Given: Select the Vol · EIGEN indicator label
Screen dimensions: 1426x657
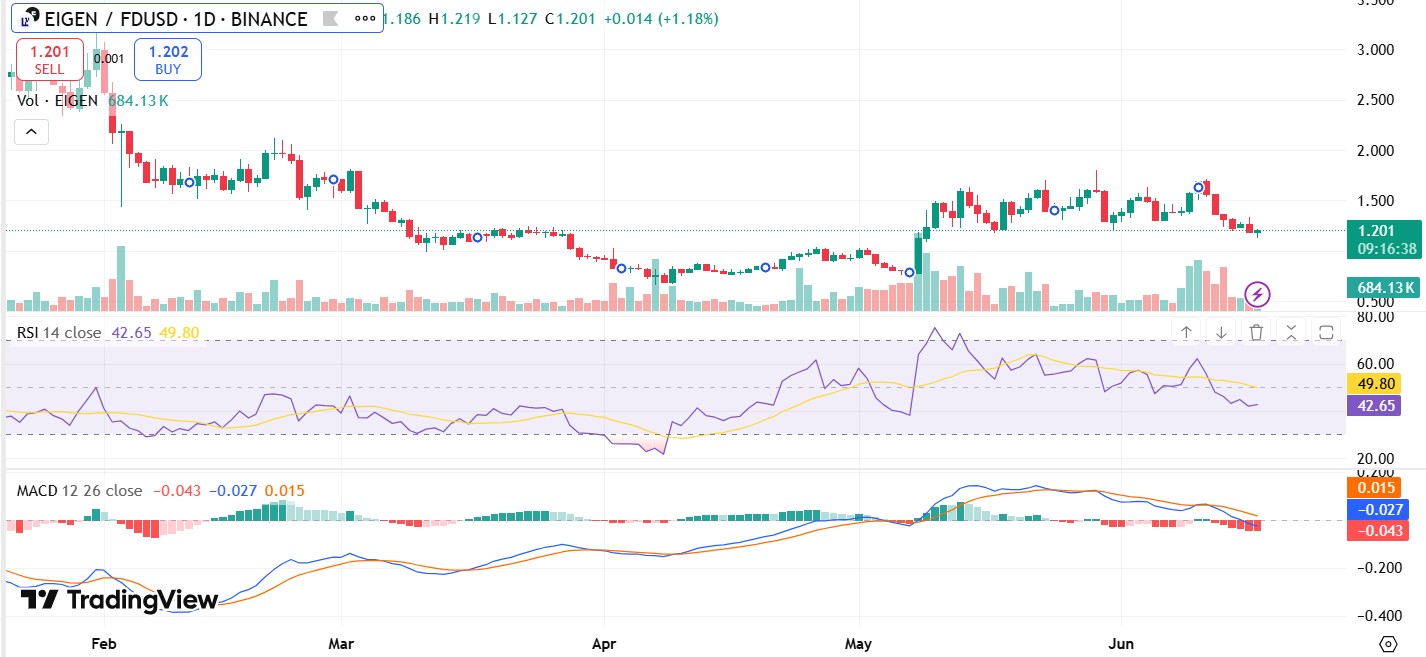Looking at the screenshot, I should coord(58,100).
